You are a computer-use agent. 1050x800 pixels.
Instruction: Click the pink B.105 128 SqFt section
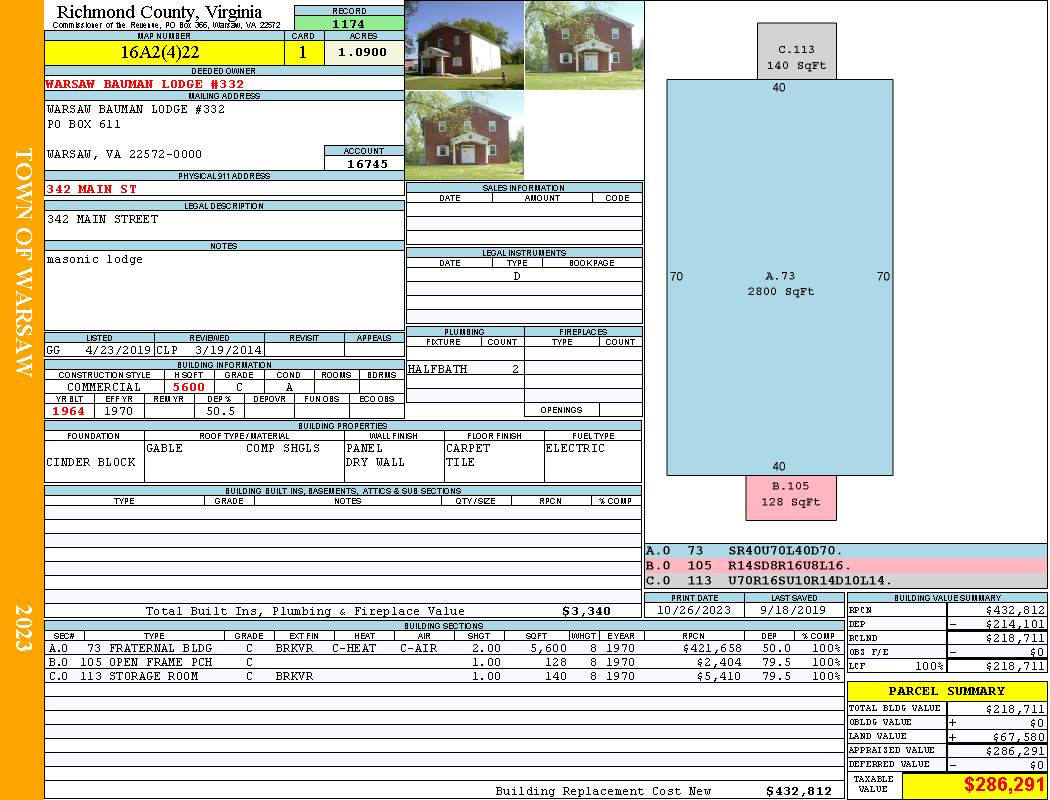click(x=791, y=497)
